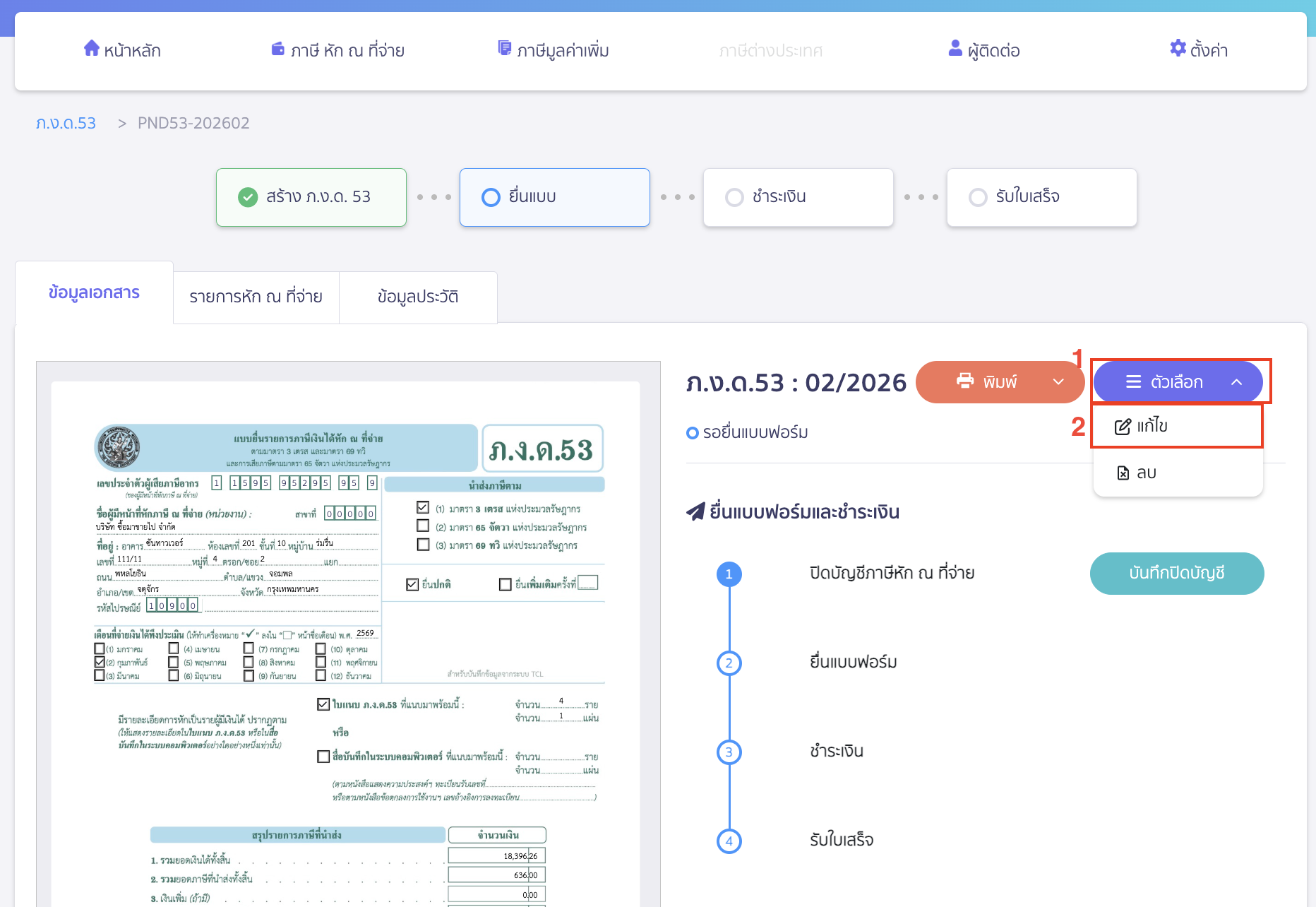Click the paper plane submit icon

(695, 511)
